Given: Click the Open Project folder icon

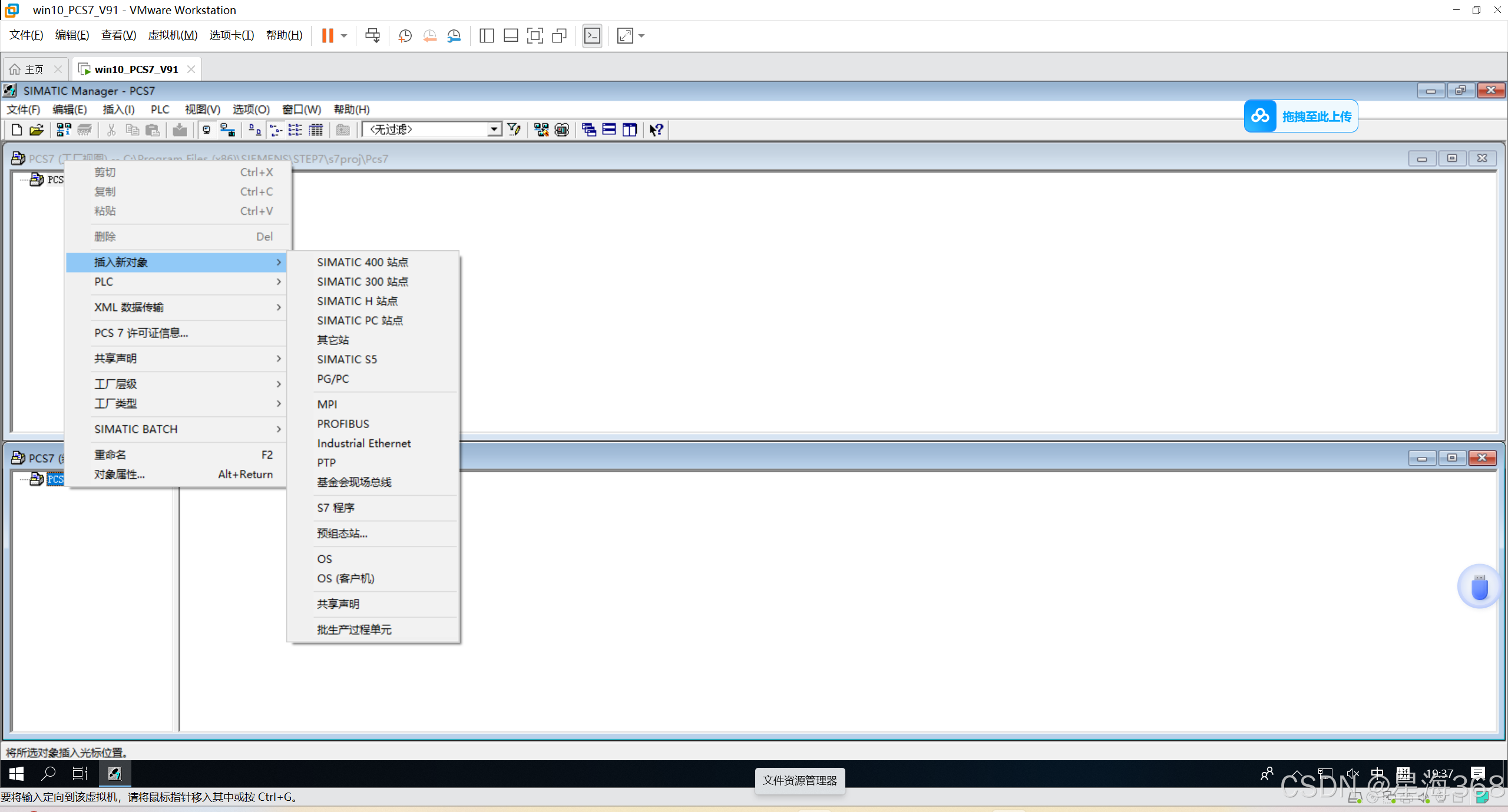Looking at the screenshot, I should pos(37,130).
